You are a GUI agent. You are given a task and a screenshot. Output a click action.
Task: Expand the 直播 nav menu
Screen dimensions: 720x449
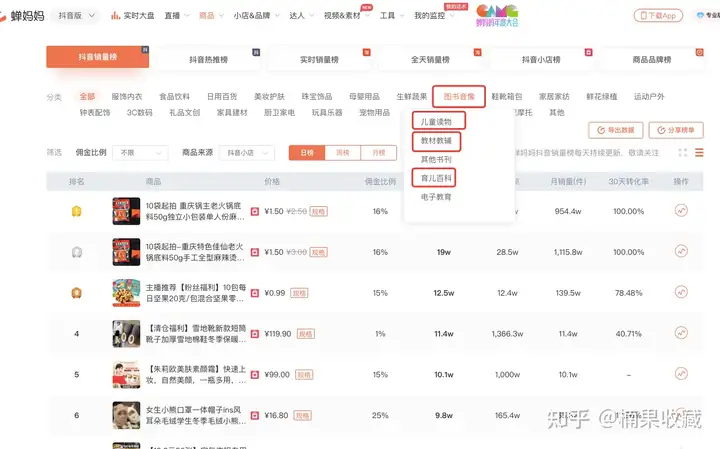(x=177, y=16)
